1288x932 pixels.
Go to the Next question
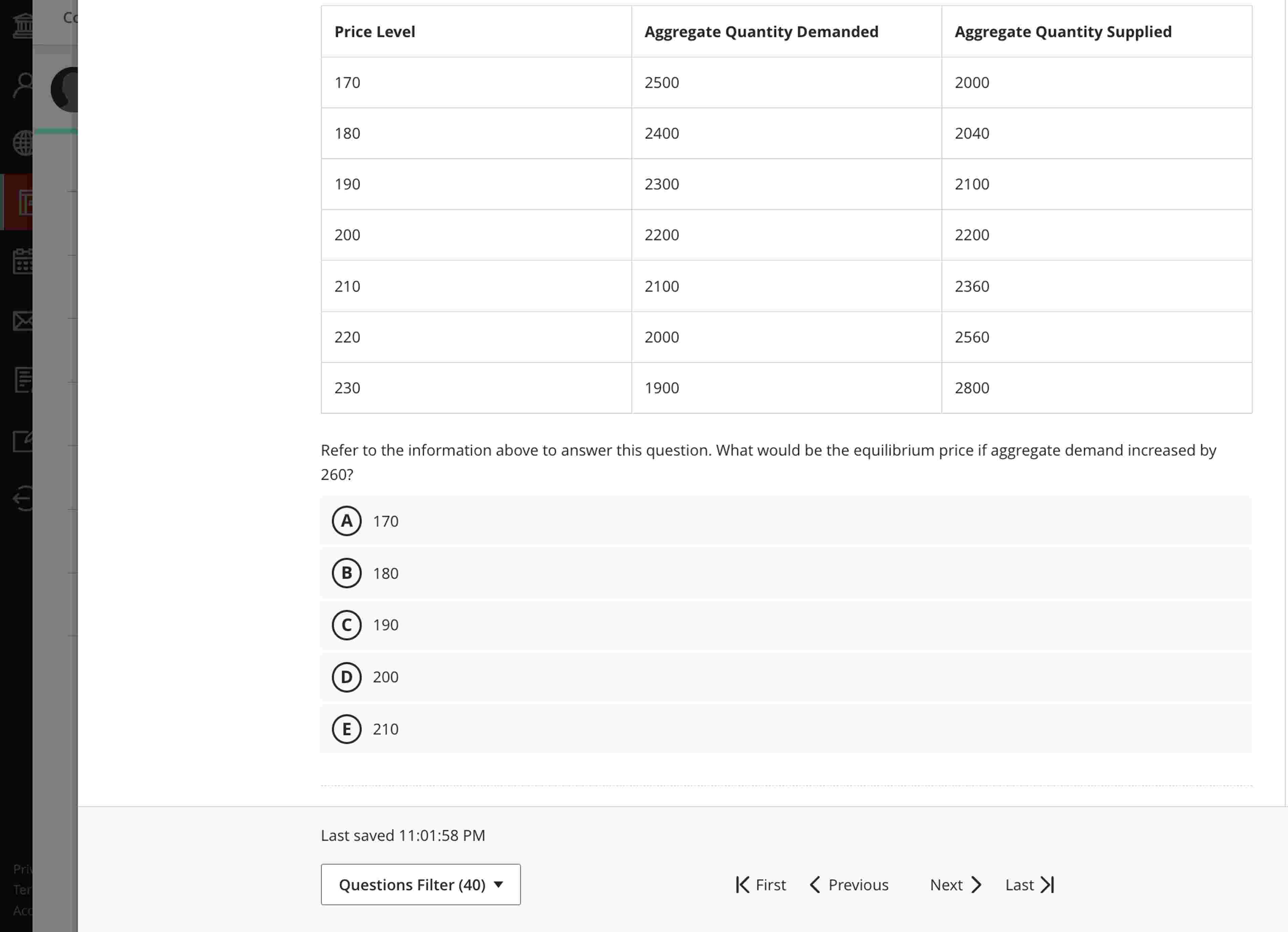tap(954, 884)
